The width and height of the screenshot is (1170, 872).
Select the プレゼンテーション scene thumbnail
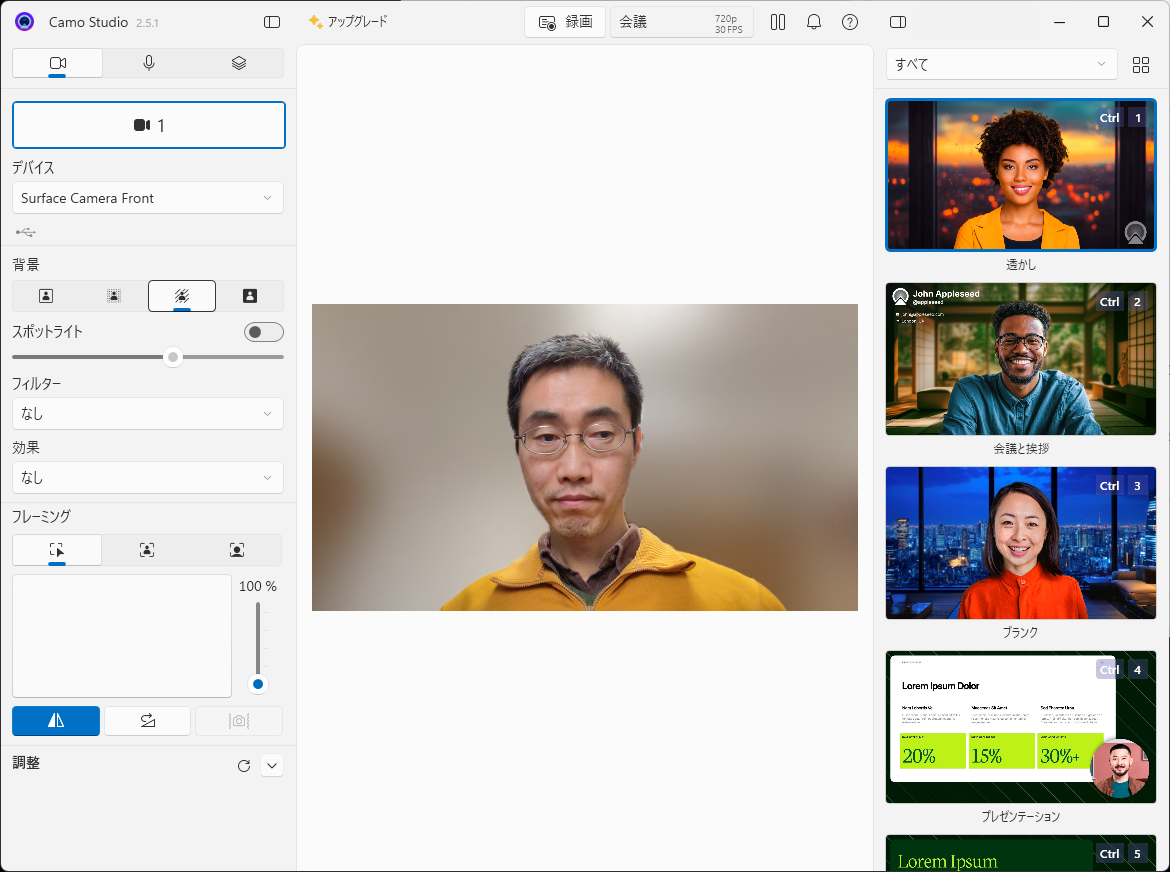[x=1021, y=727]
